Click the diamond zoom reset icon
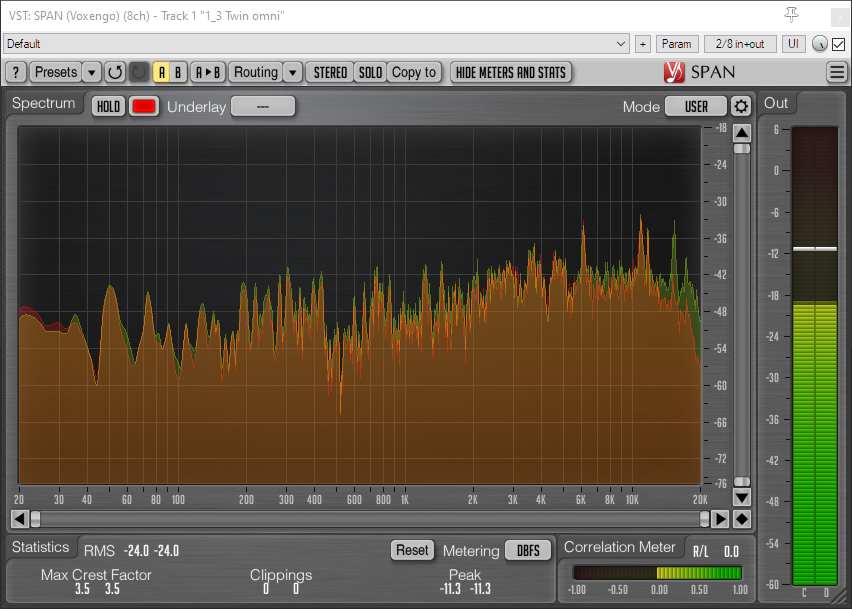Screen dimensions: 852x609 coord(741,518)
